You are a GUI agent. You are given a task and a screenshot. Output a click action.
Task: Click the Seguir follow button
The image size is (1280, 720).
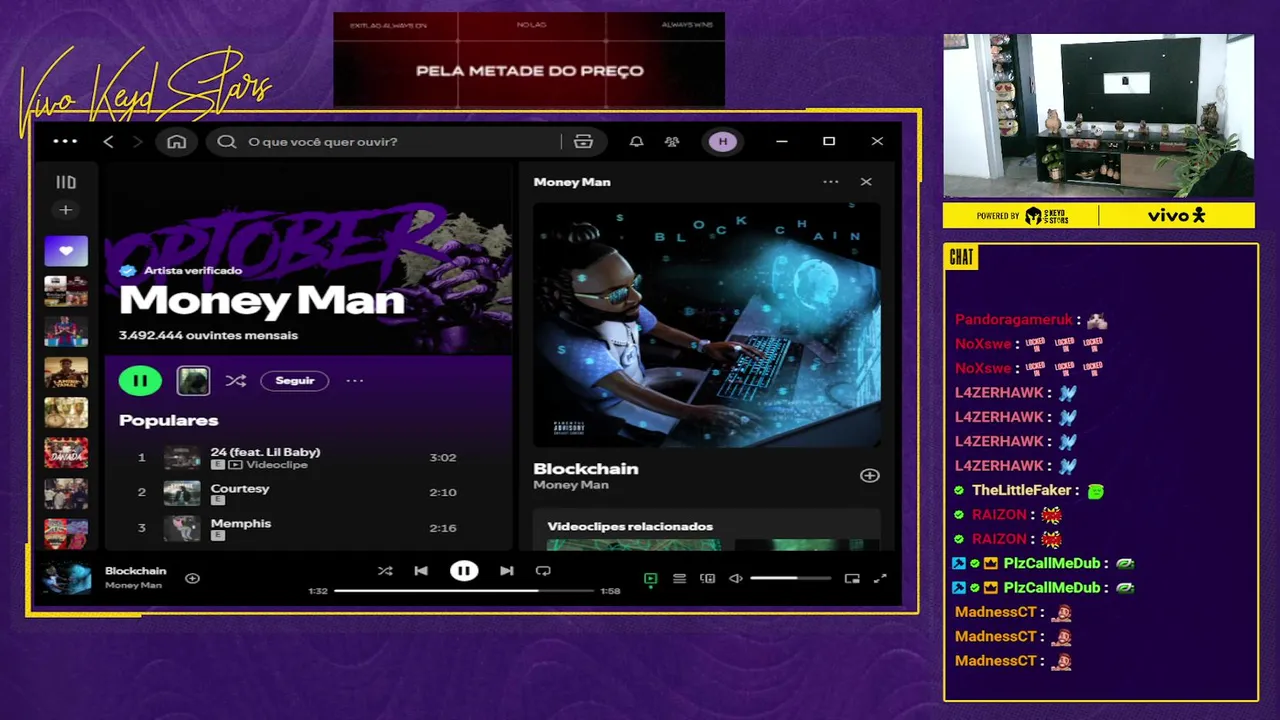tap(295, 380)
